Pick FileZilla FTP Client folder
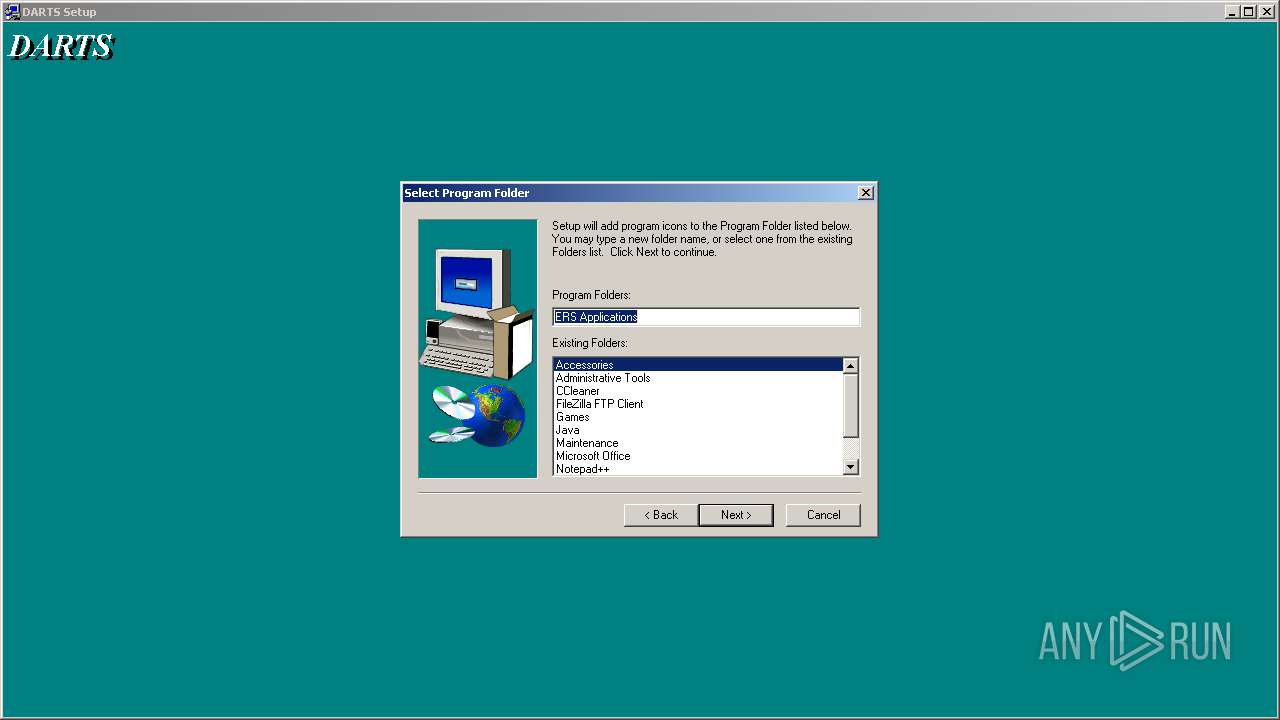1280x720 pixels. click(x=698, y=404)
